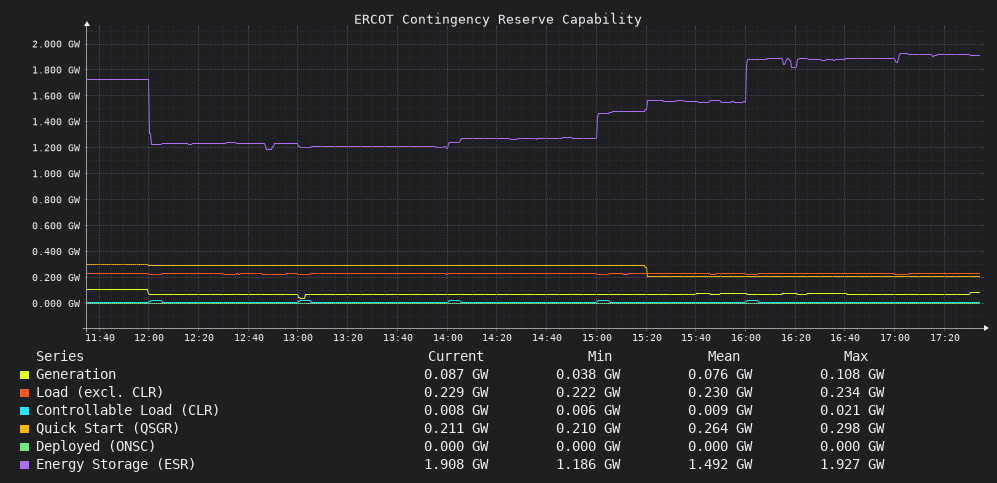Viewport: 997px width, 483px height.
Task: Click QSGR current value 0.211 GW
Action: (456, 428)
